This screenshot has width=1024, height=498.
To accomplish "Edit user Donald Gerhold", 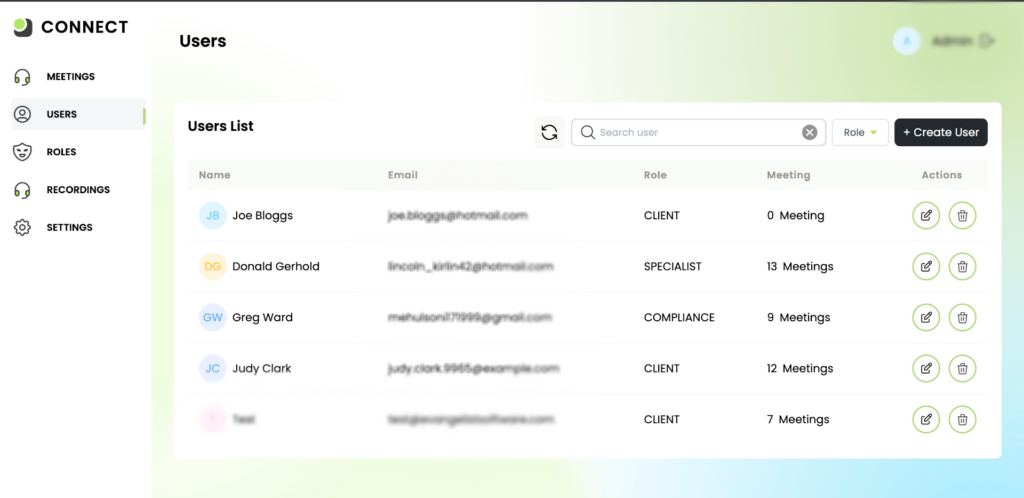I will 925,266.
